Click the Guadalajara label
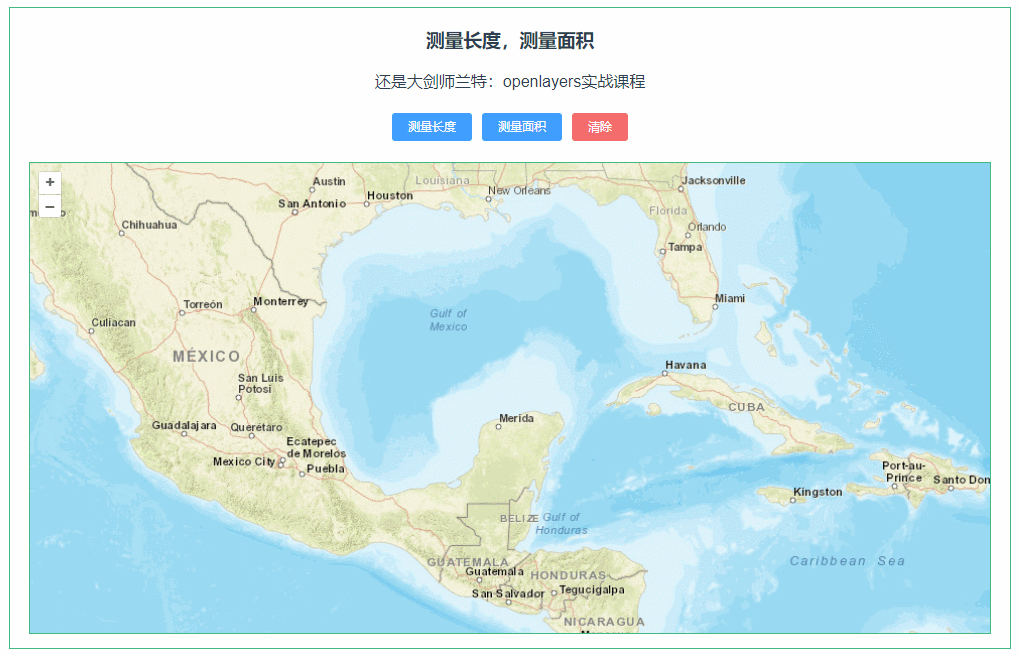This screenshot has width=1020, height=657. [184, 425]
